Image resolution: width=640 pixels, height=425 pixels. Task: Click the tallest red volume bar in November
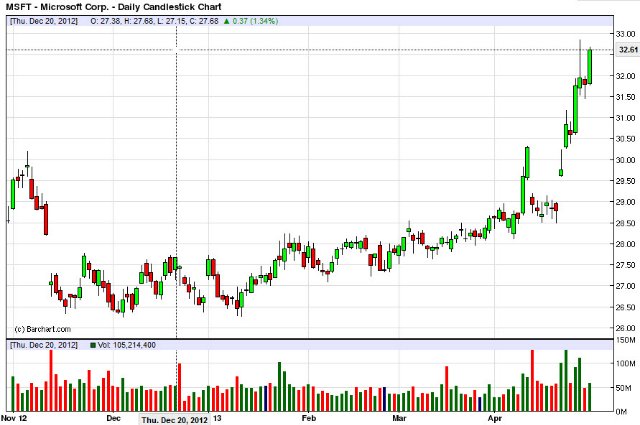(x=51, y=380)
